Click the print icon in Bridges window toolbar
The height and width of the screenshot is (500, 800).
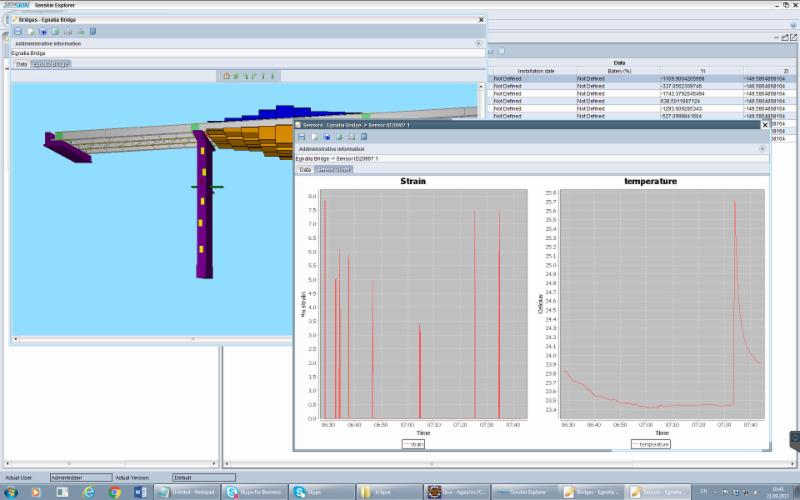(67, 31)
